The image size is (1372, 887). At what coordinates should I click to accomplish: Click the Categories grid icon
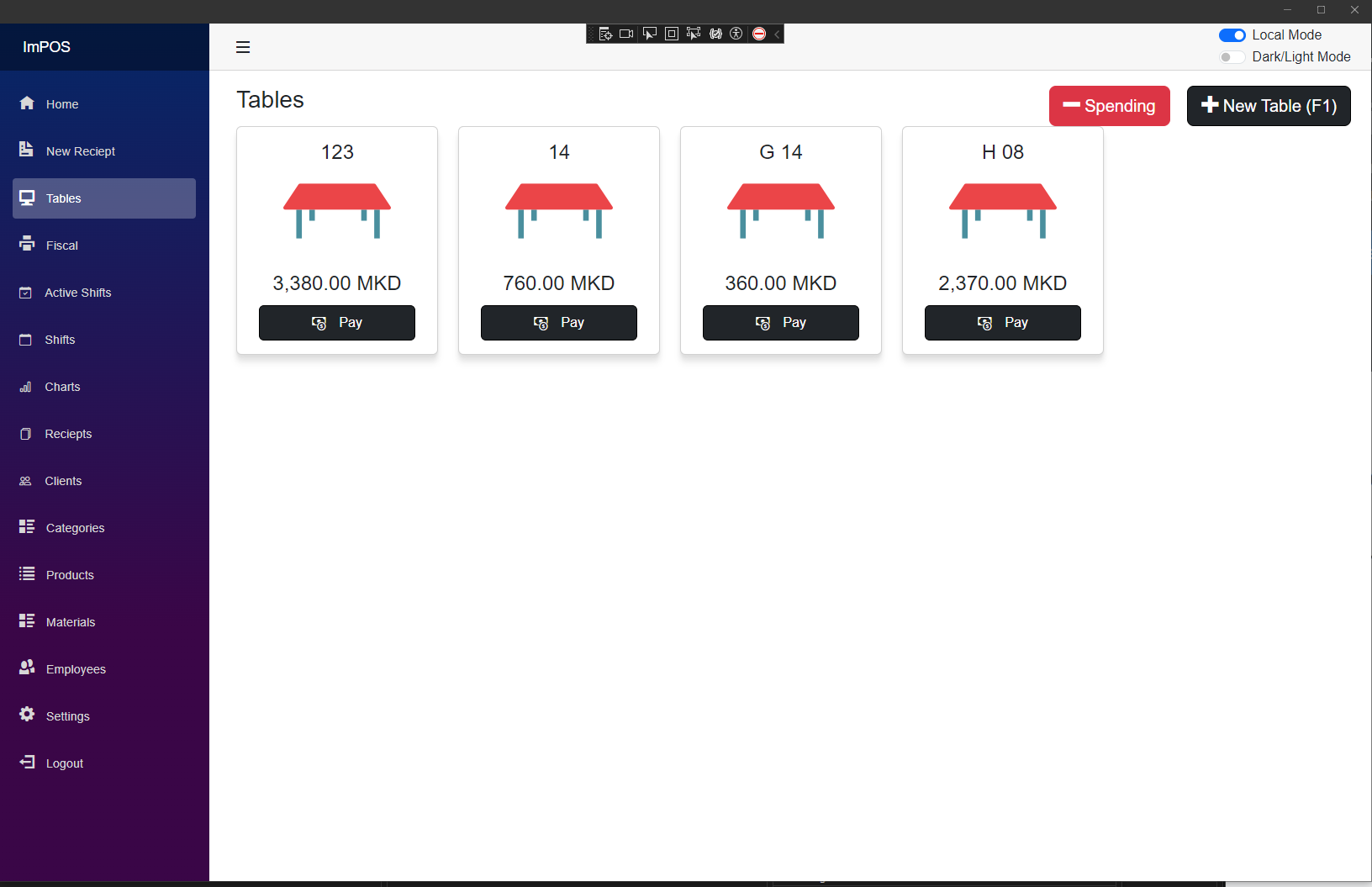pyautogui.click(x=27, y=526)
